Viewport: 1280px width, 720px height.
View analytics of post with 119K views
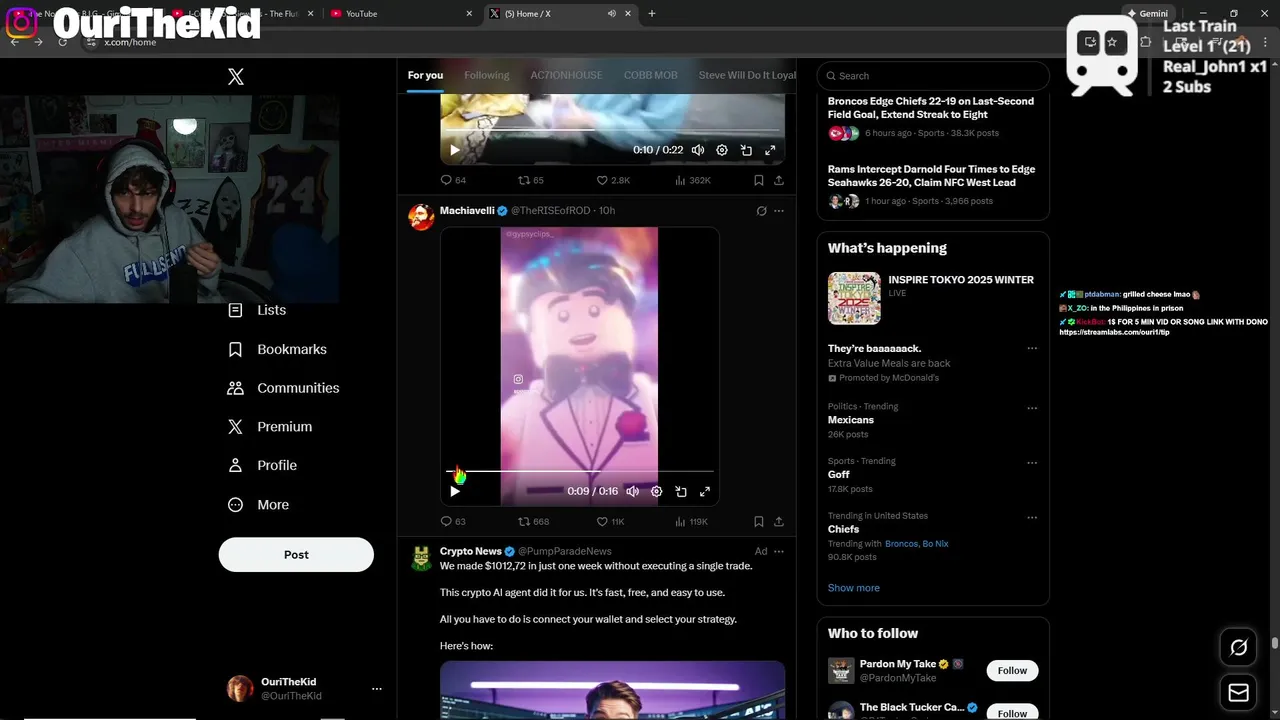692,521
